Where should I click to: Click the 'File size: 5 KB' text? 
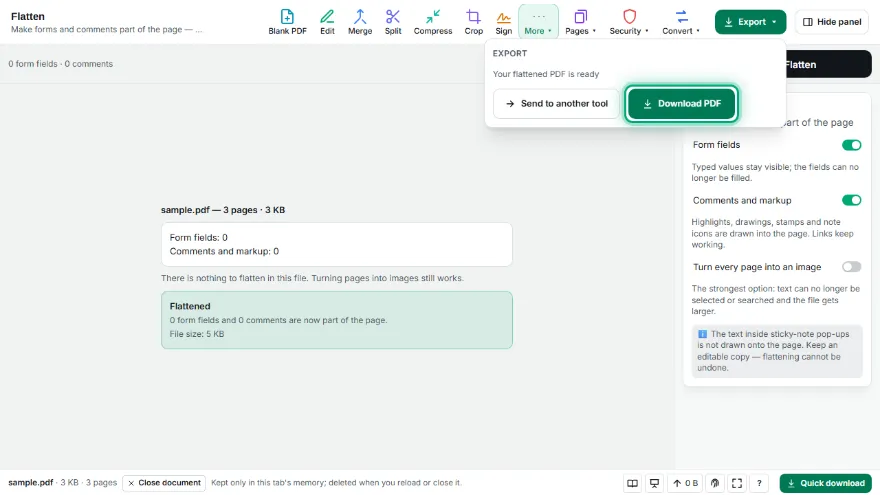[197, 334]
